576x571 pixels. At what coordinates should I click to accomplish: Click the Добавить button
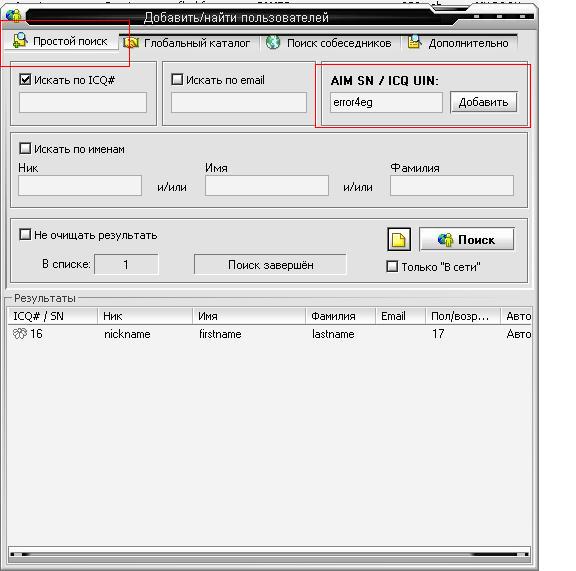pyautogui.click(x=484, y=102)
